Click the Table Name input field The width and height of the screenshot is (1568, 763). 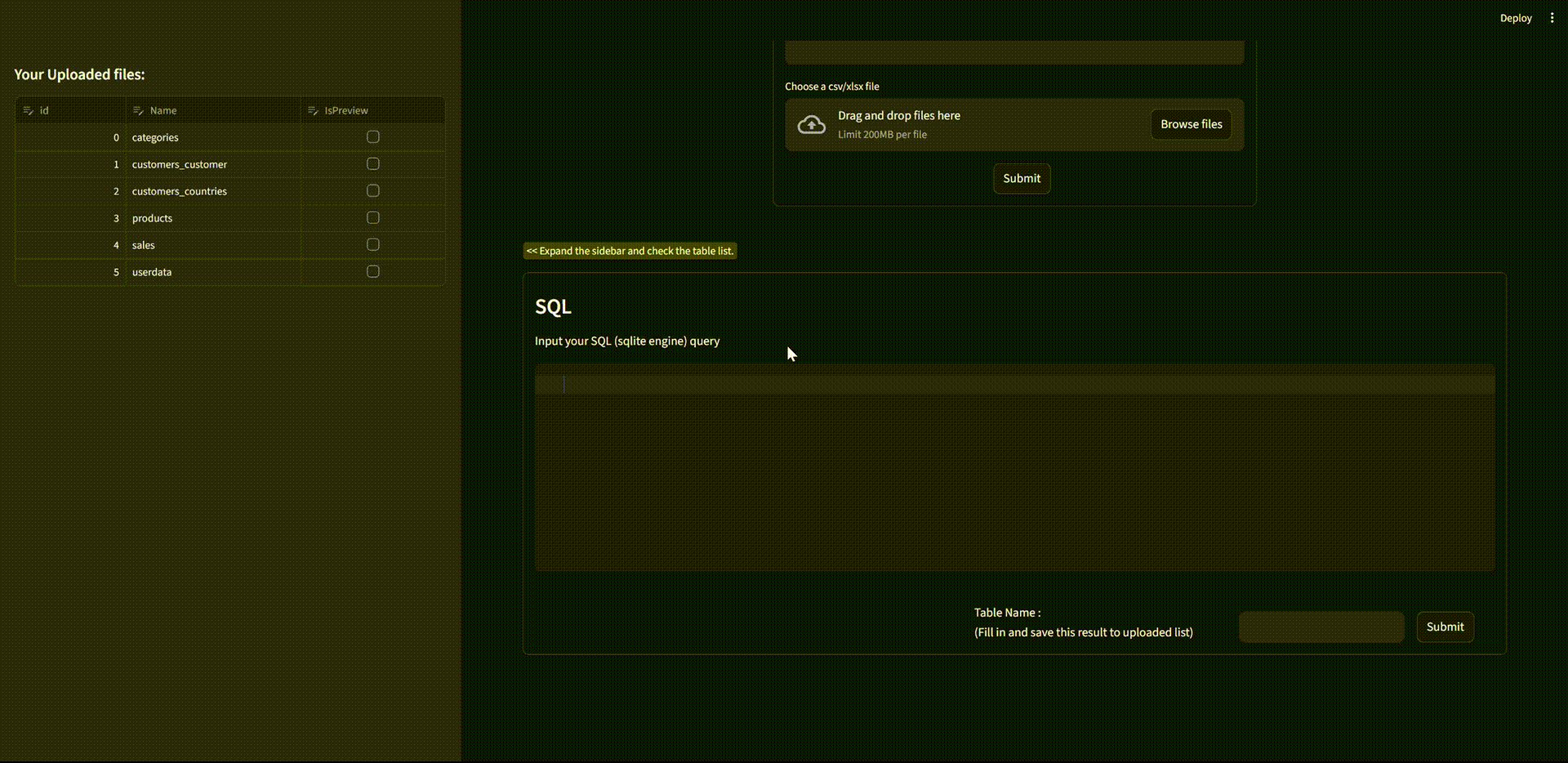(x=1321, y=627)
